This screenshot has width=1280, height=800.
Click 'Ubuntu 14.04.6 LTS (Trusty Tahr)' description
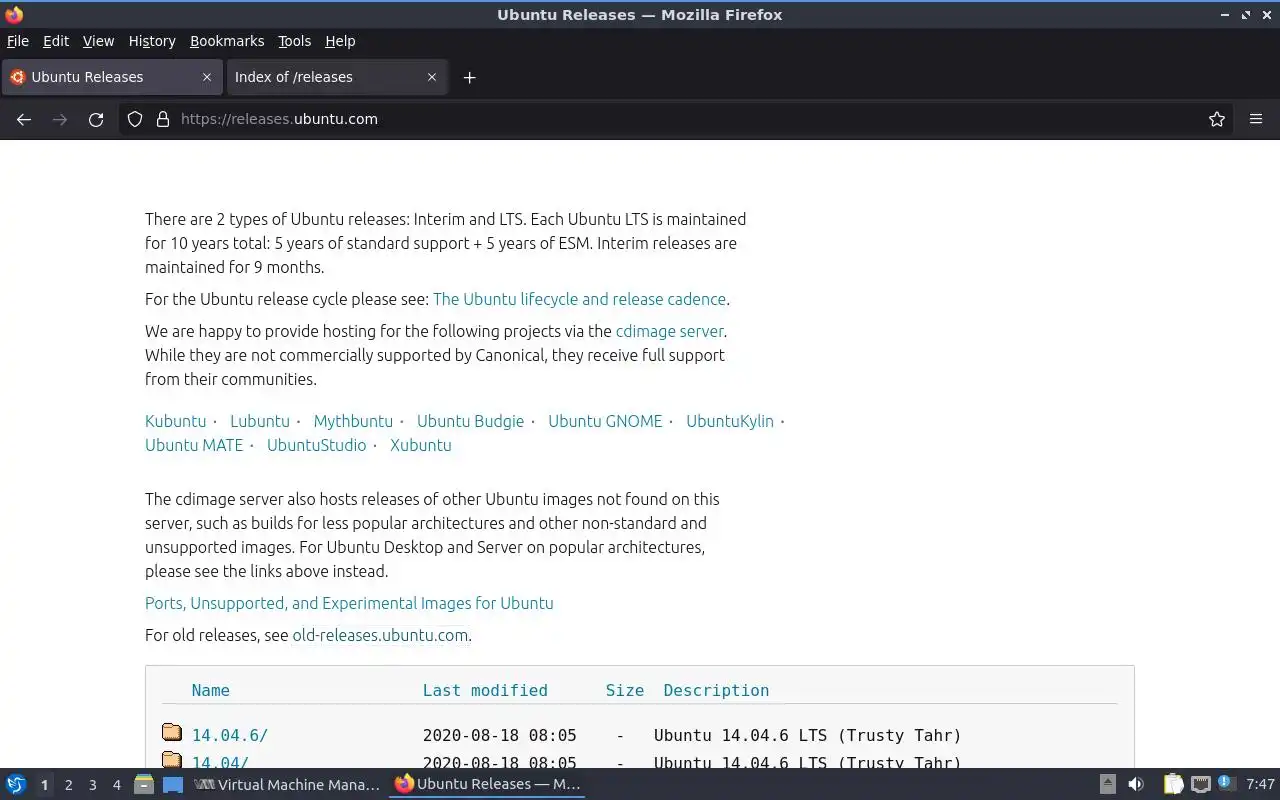pyautogui.click(x=808, y=735)
